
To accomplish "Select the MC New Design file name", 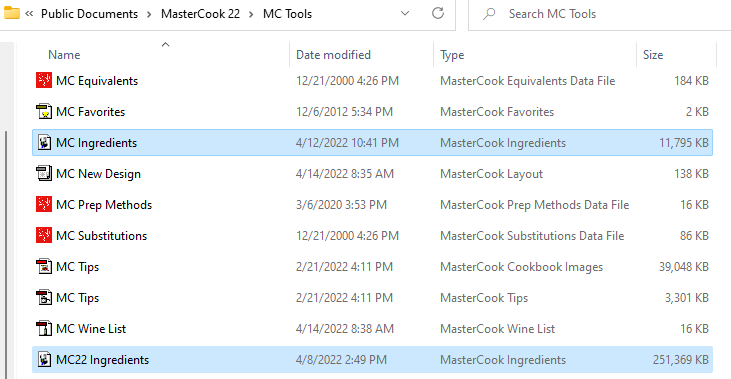I will coord(98,174).
